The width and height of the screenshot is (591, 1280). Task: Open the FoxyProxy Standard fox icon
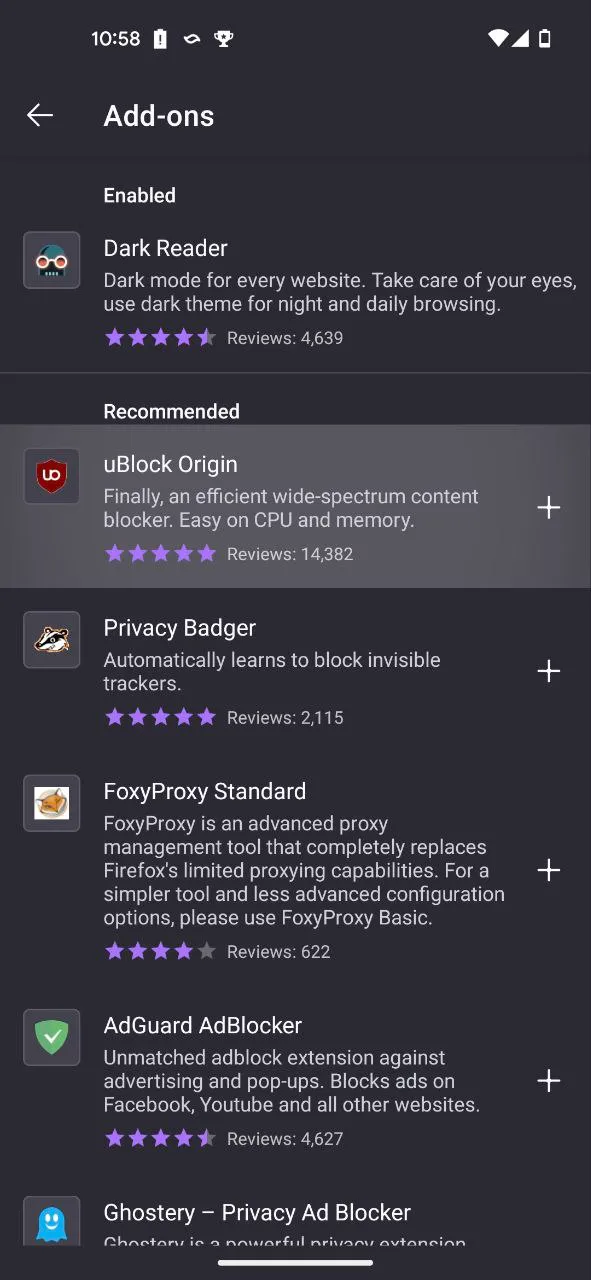[x=51, y=803]
